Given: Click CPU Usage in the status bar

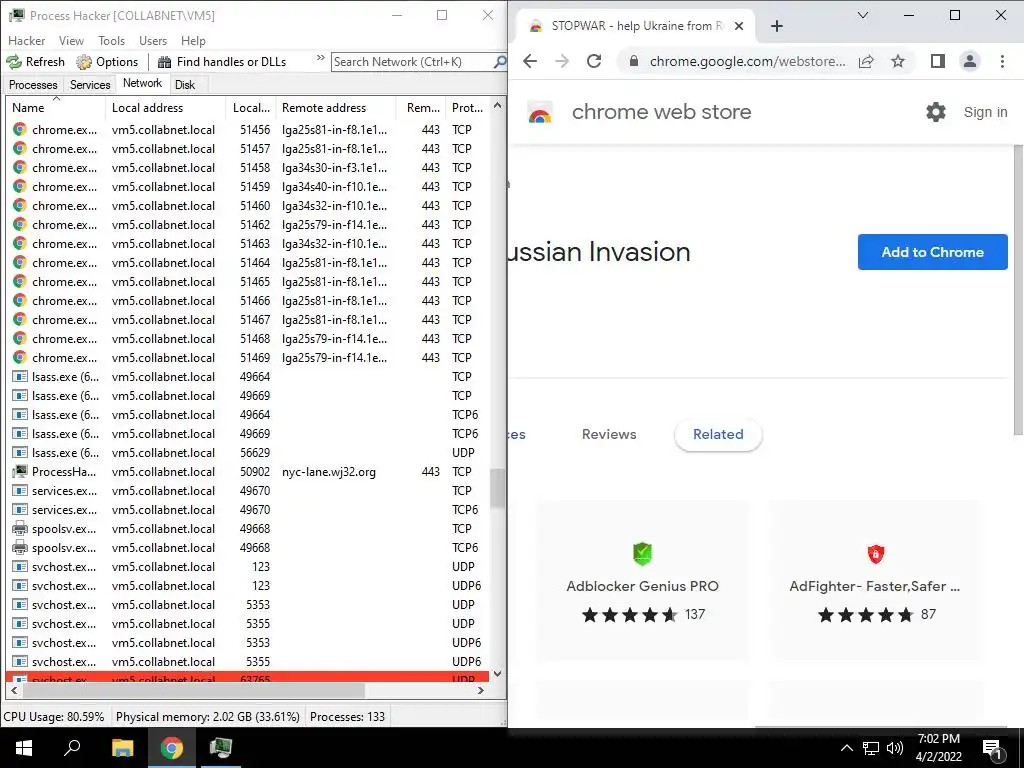Looking at the screenshot, I should tap(54, 716).
